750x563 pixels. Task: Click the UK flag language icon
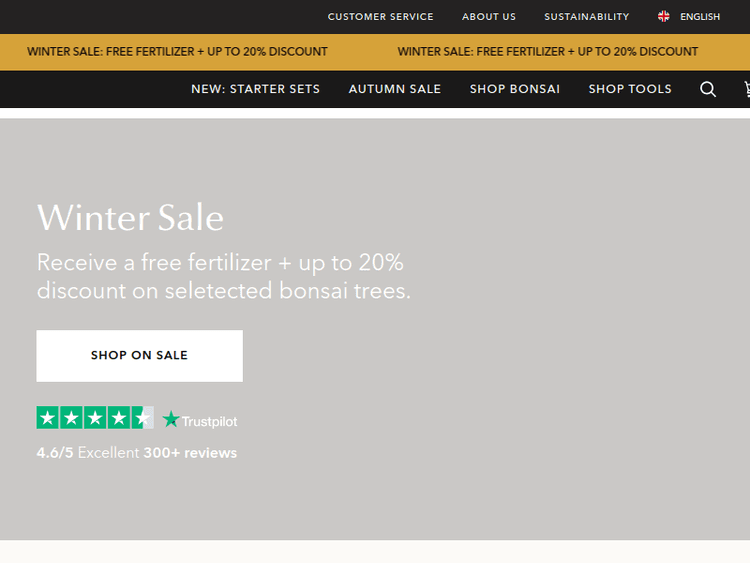[x=663, y=16]
